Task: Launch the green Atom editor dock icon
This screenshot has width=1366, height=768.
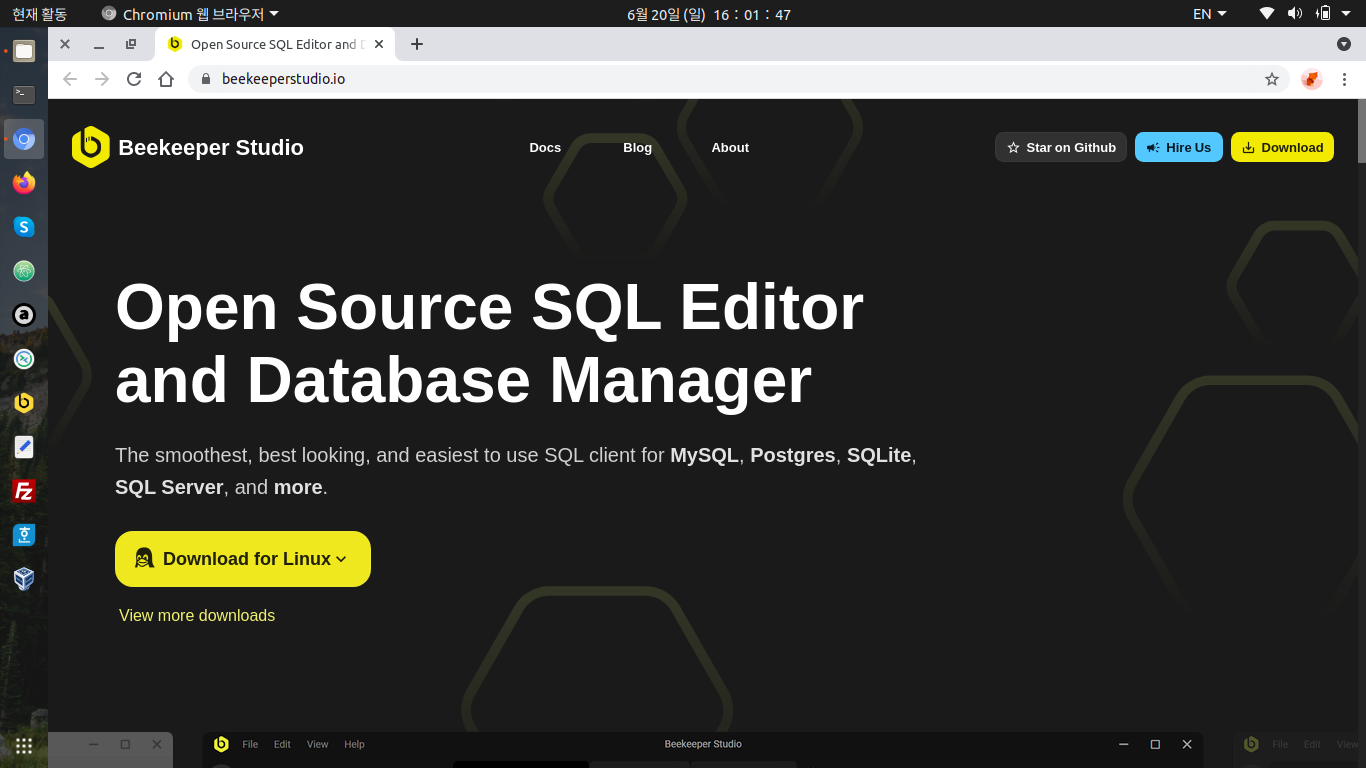Action: (x=24, y=271)
